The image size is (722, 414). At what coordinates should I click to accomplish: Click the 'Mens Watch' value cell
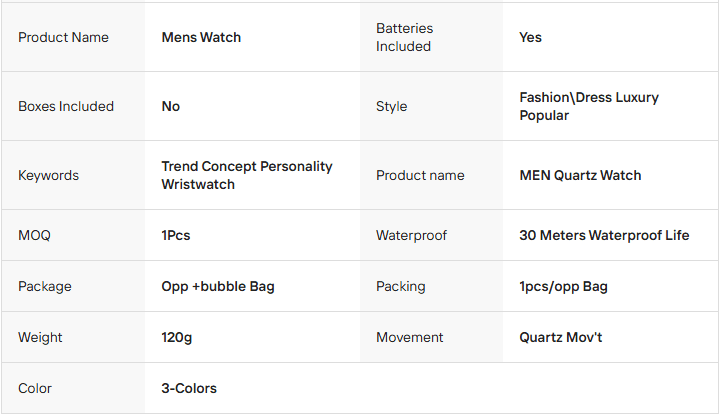[x=201, y=37]
